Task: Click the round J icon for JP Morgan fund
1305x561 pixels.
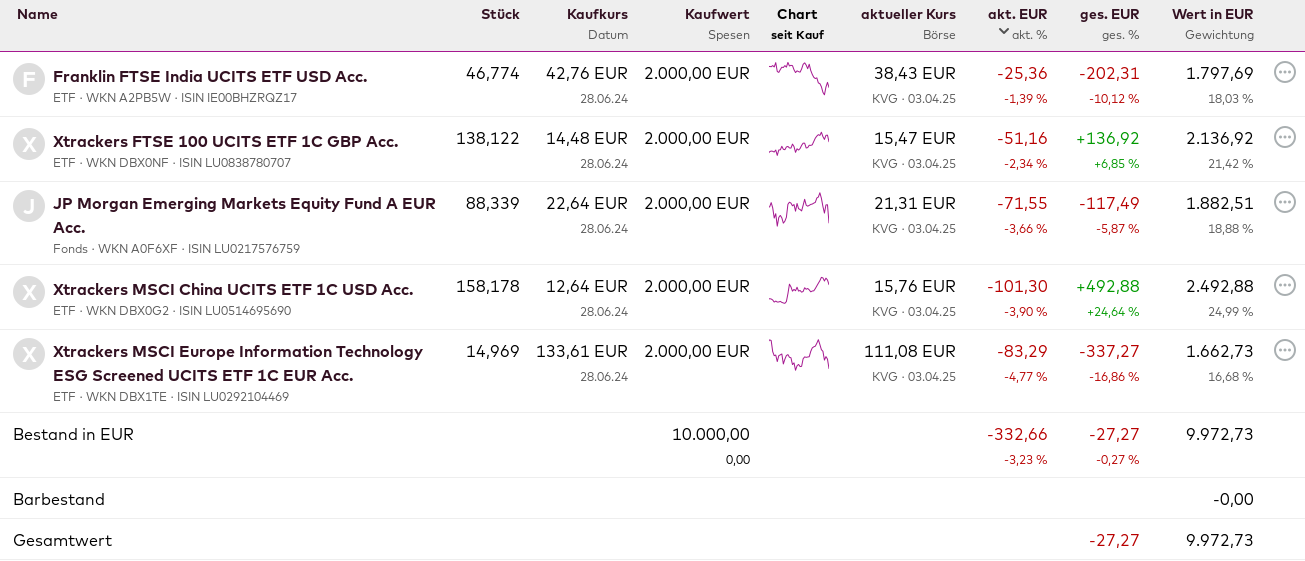Action: [29, 206]
